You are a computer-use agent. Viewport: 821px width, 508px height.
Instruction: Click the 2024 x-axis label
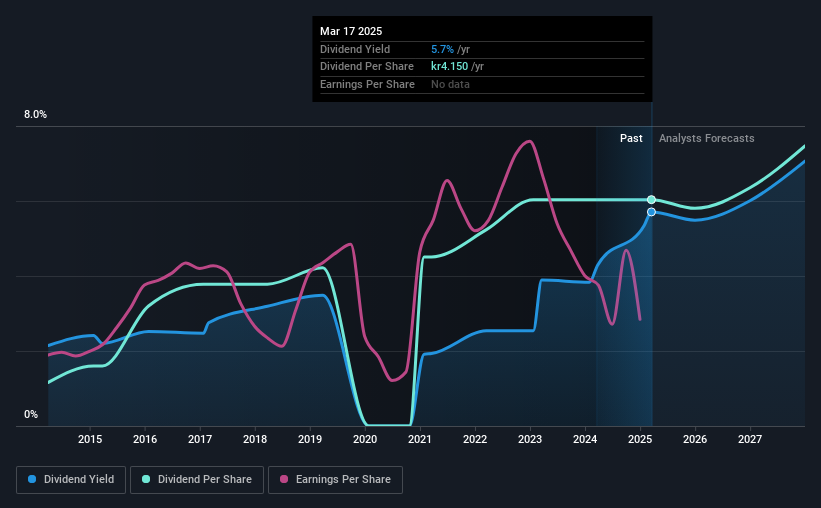pyautogui.click(x=585, y=439)
